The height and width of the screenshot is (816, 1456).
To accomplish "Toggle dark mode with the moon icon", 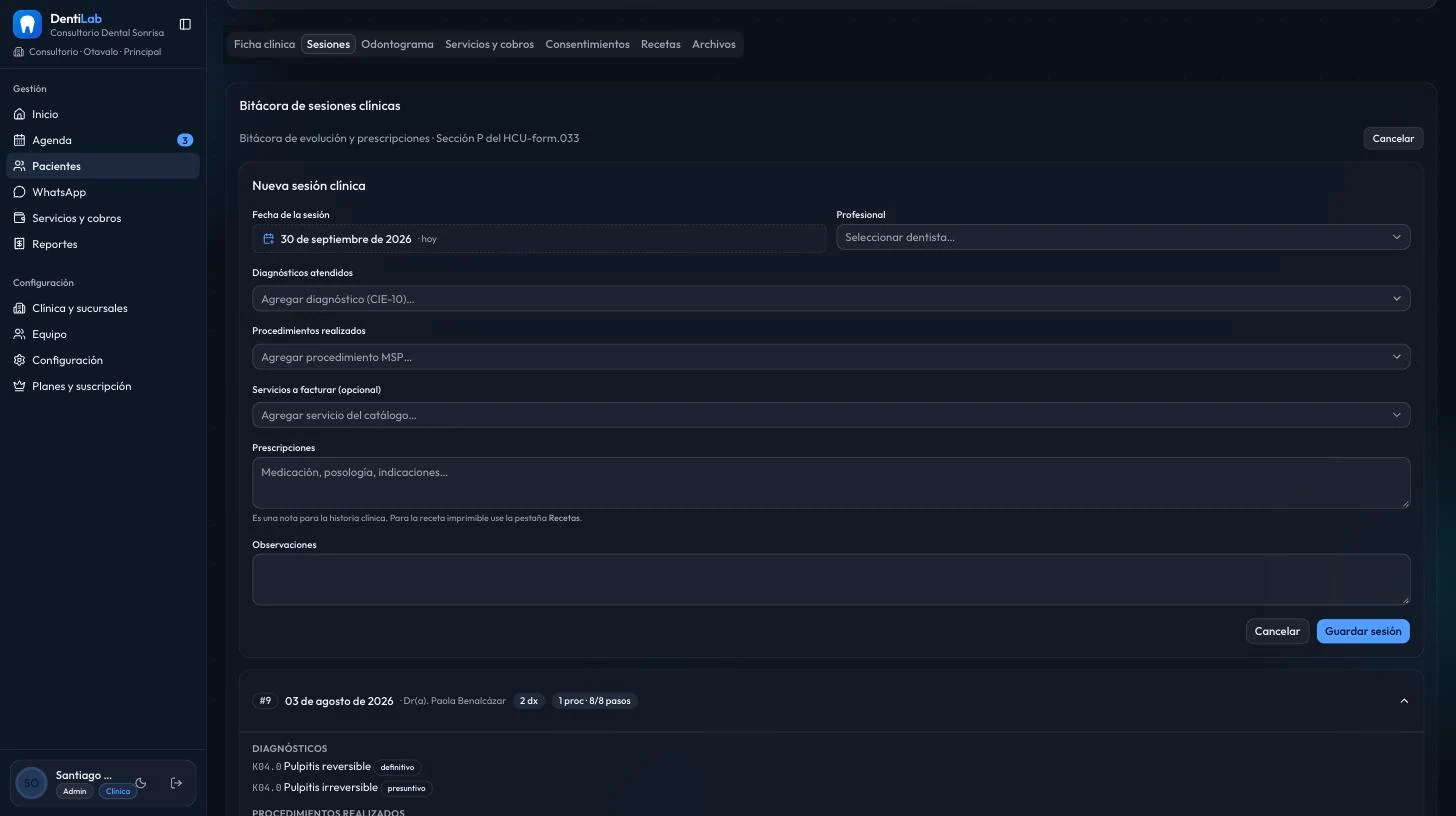I will click(x=141, y=783).
